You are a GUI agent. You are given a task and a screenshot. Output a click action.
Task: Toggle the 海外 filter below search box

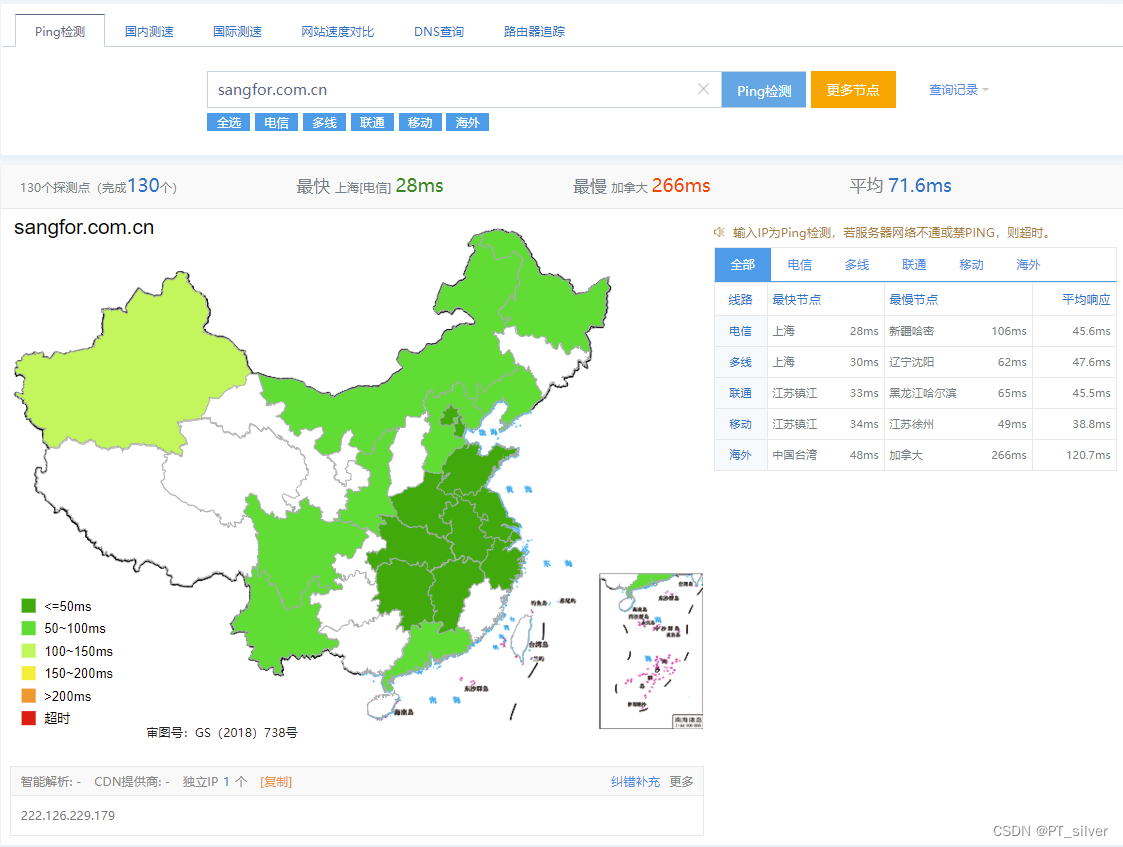click(x=468, y=122)
